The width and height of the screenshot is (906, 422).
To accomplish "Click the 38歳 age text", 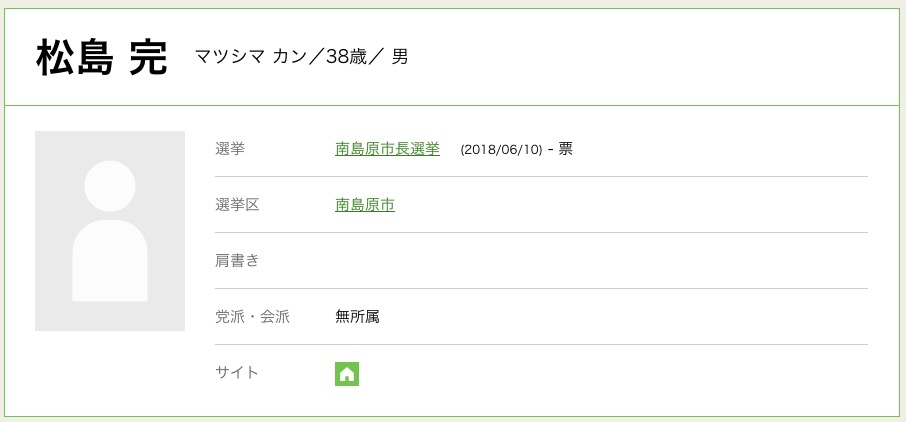I will 347,57.
